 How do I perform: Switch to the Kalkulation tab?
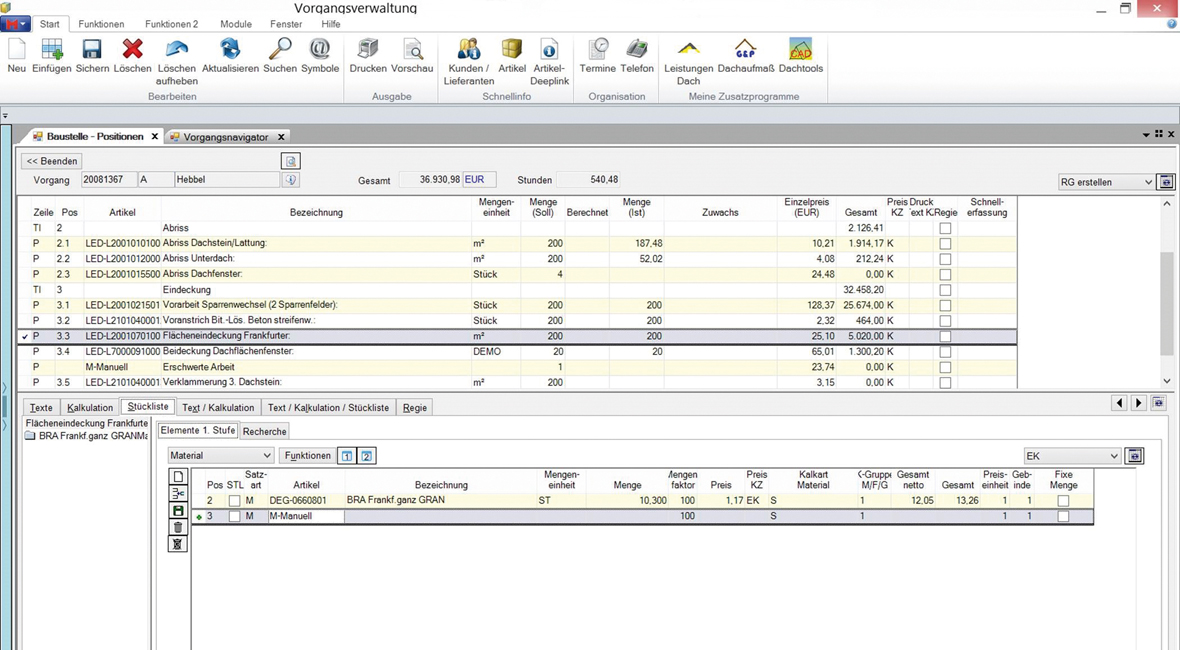click(x=90, y=408)
